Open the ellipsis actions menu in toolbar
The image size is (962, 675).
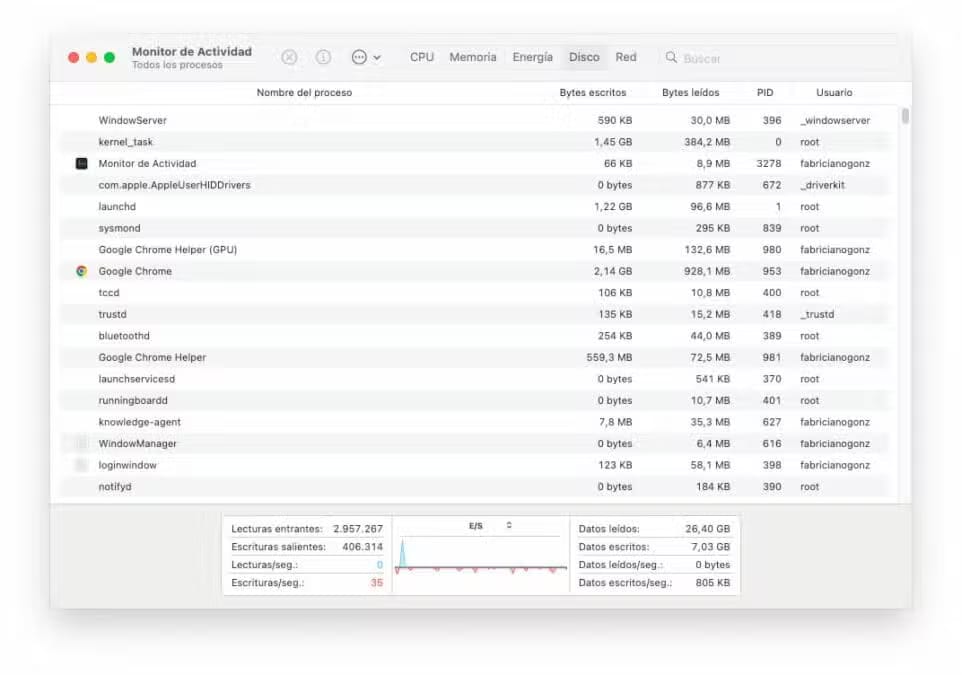pyautogui.click(x=366, y=58)
